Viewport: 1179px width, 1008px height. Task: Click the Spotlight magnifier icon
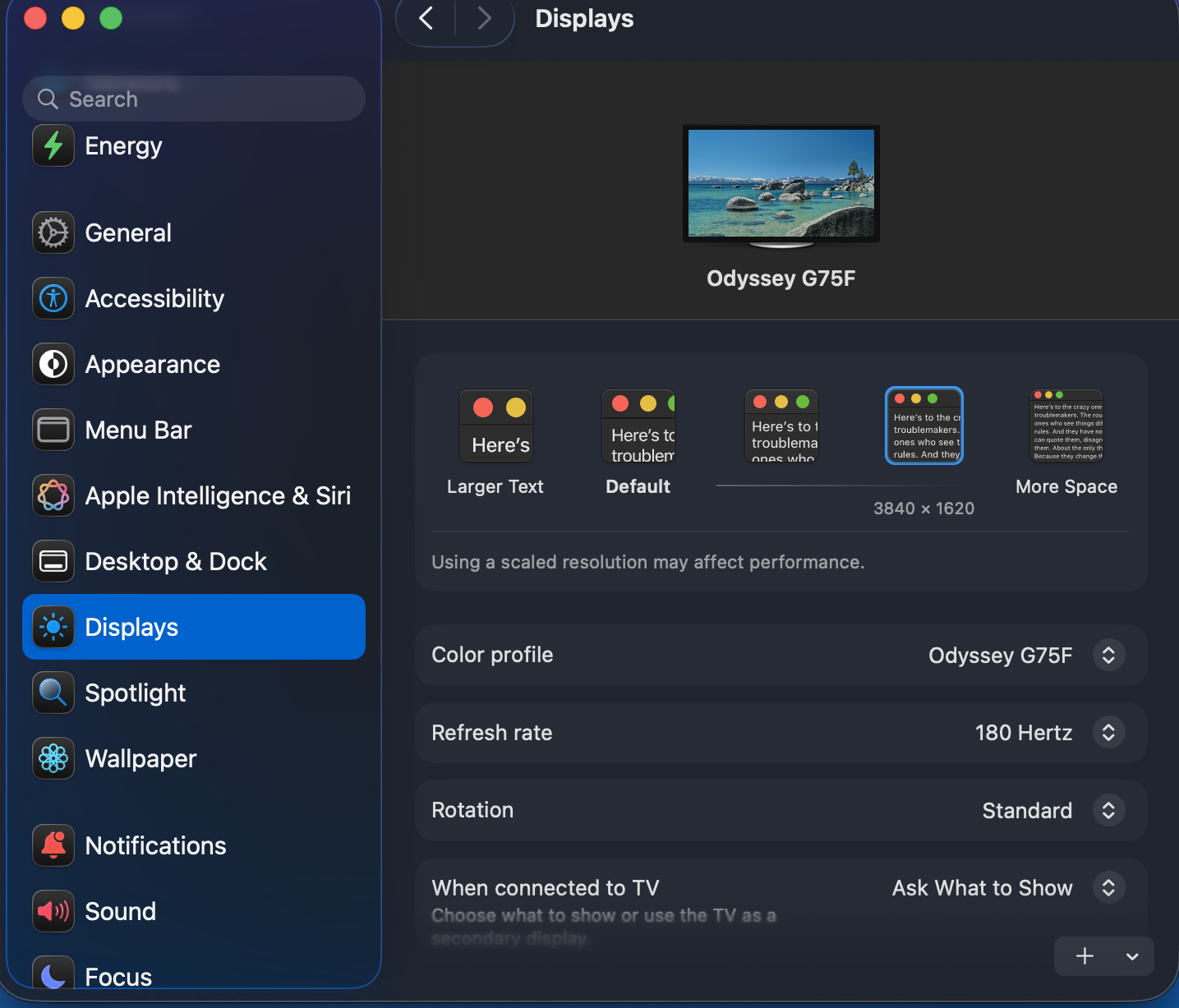[53, 693]
